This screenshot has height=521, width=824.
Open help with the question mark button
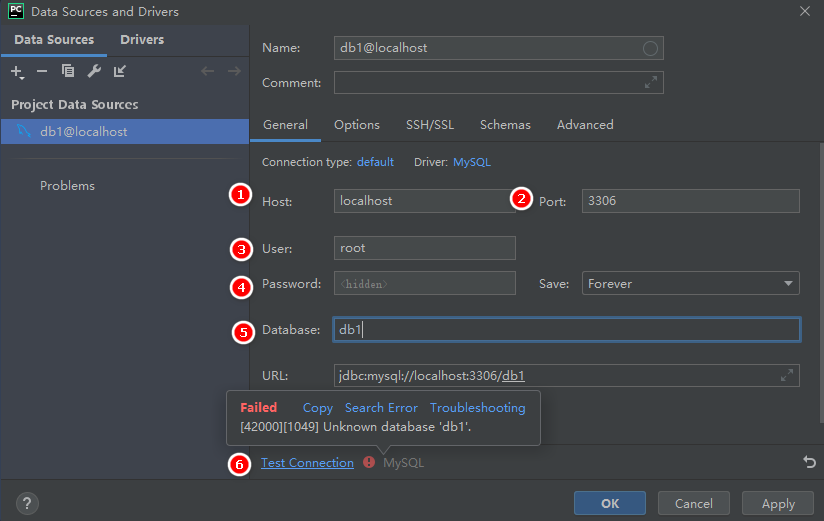(27, 503)
